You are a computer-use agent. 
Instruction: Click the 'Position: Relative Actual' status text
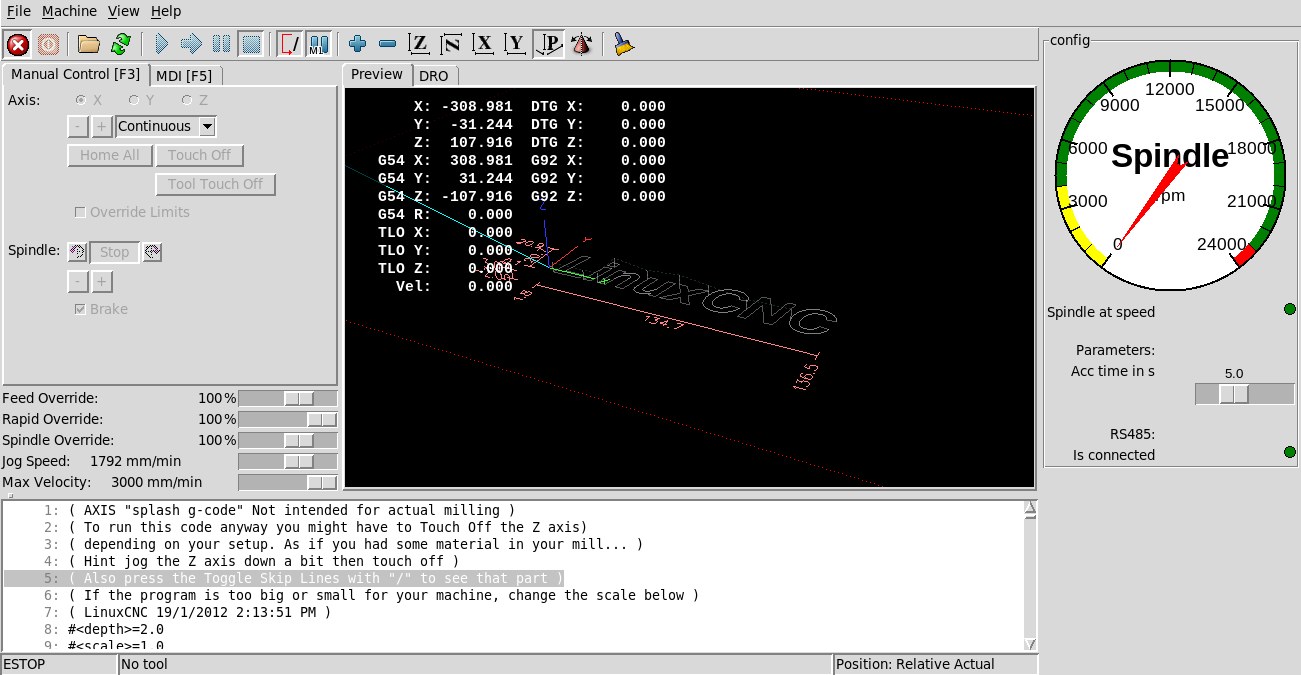coord(915,664)
